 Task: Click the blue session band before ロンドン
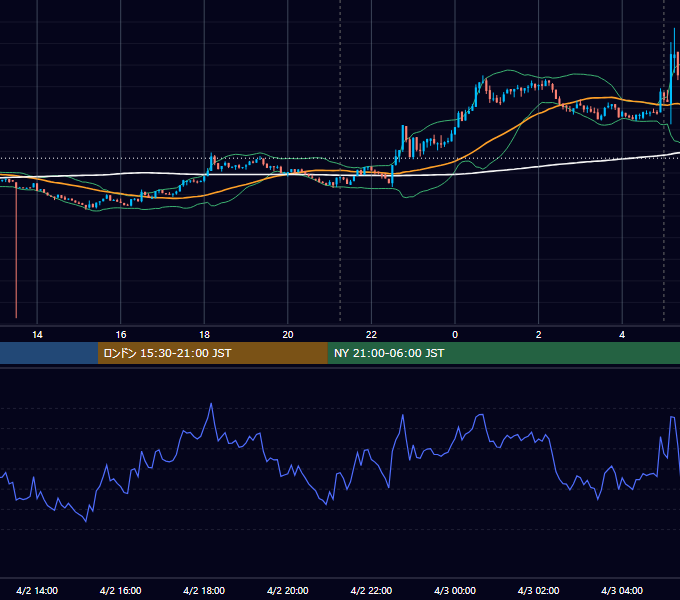click(x=49, y=353)
